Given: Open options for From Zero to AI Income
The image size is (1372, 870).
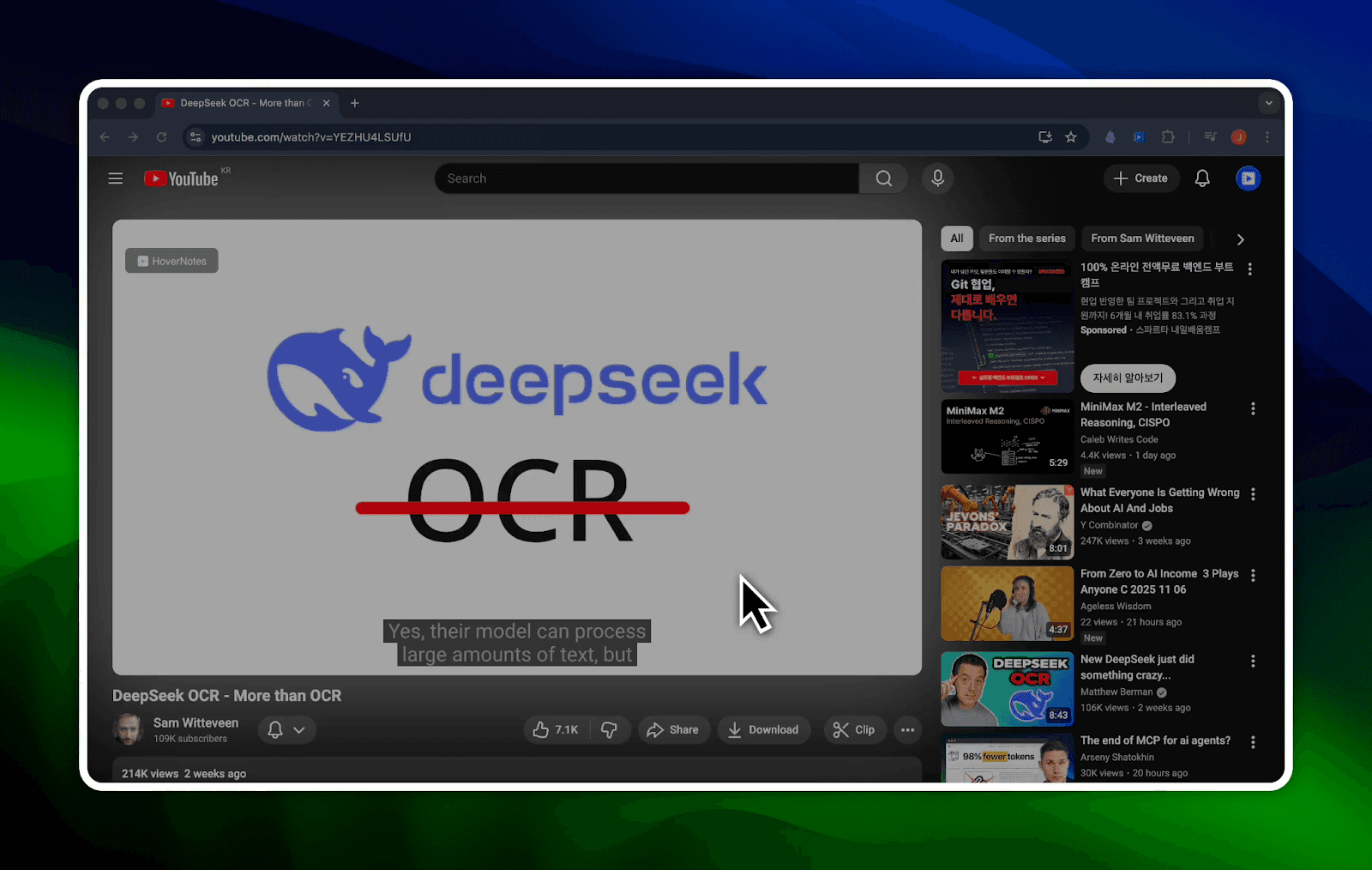Looking at the screenshot, I should [1253, 576].
